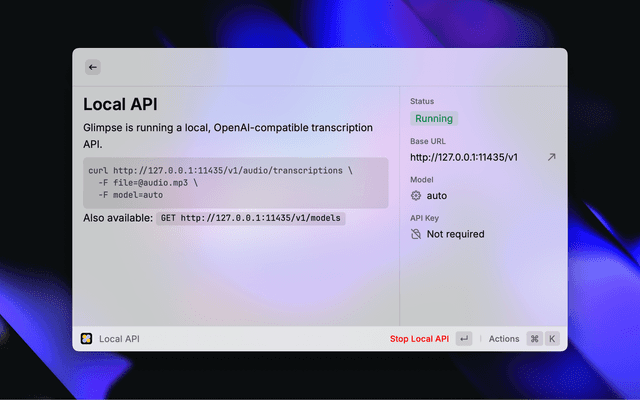
Task: Click the K key icon
Action: [552, 338]
